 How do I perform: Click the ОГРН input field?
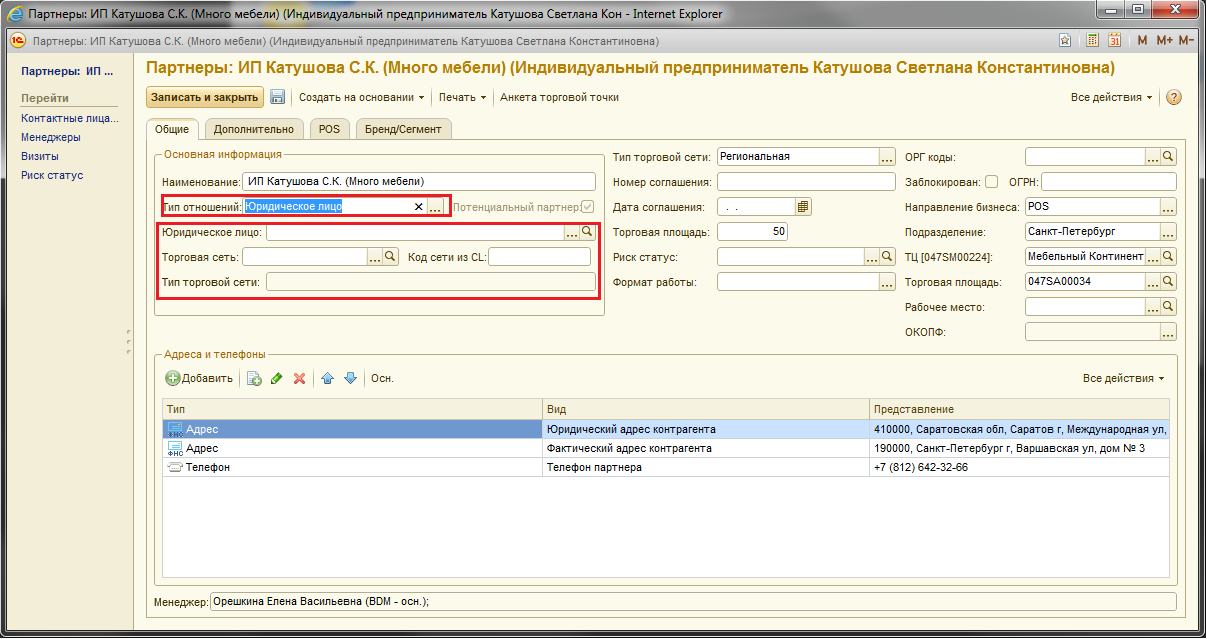tap(1108, 182)
